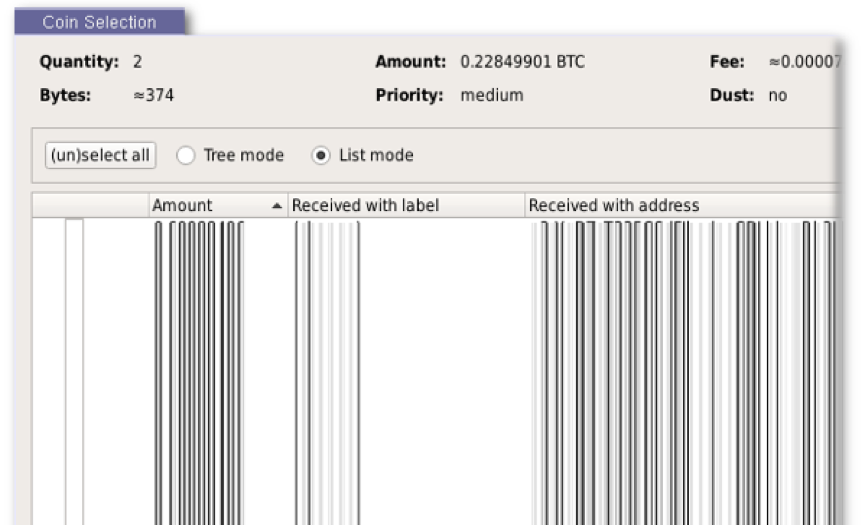Click the sort arrow in Amount column
The height and width of the screenshot is (525, 864).
coord(277,205)
